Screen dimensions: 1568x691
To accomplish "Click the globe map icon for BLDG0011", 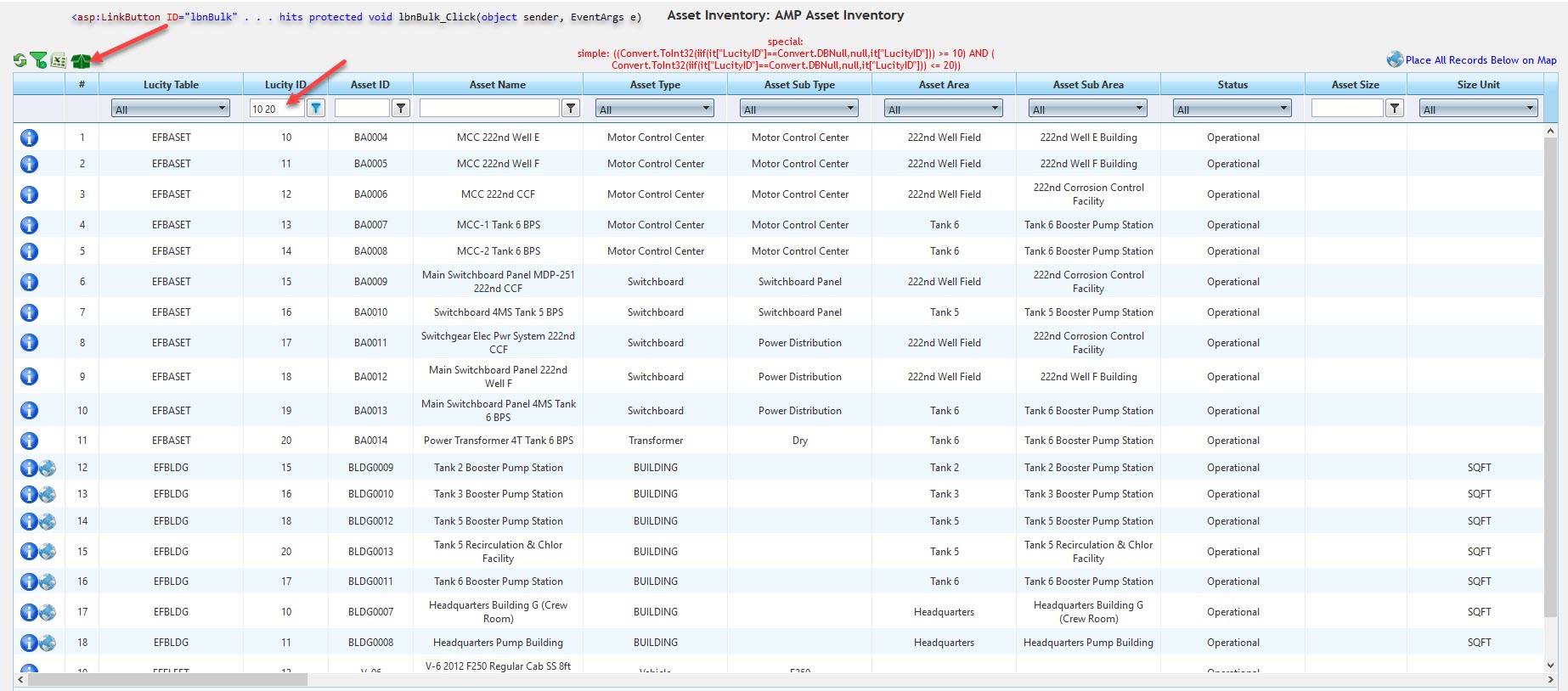I will (48, 581).
